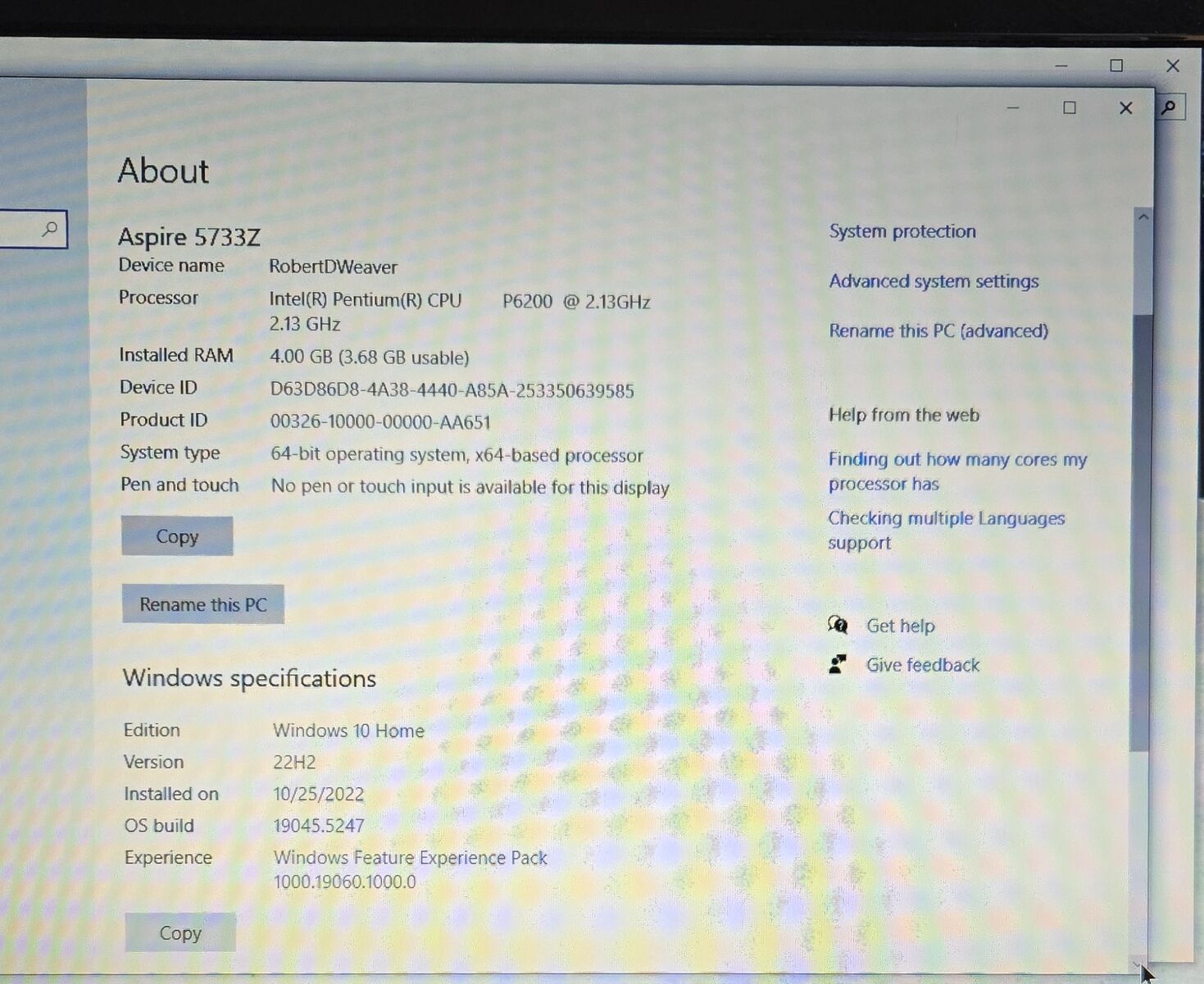Click the search icon right of the About window
The image size is (1204, 984).
(x=1170, y=107)
